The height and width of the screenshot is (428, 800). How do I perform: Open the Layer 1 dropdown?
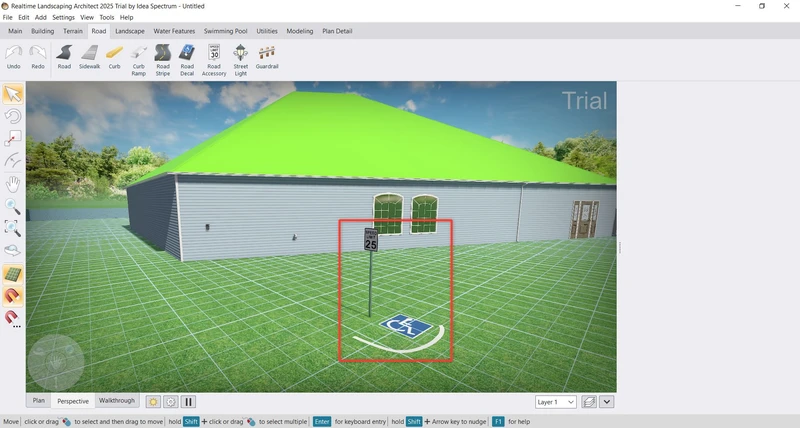(x=556, y=402)
